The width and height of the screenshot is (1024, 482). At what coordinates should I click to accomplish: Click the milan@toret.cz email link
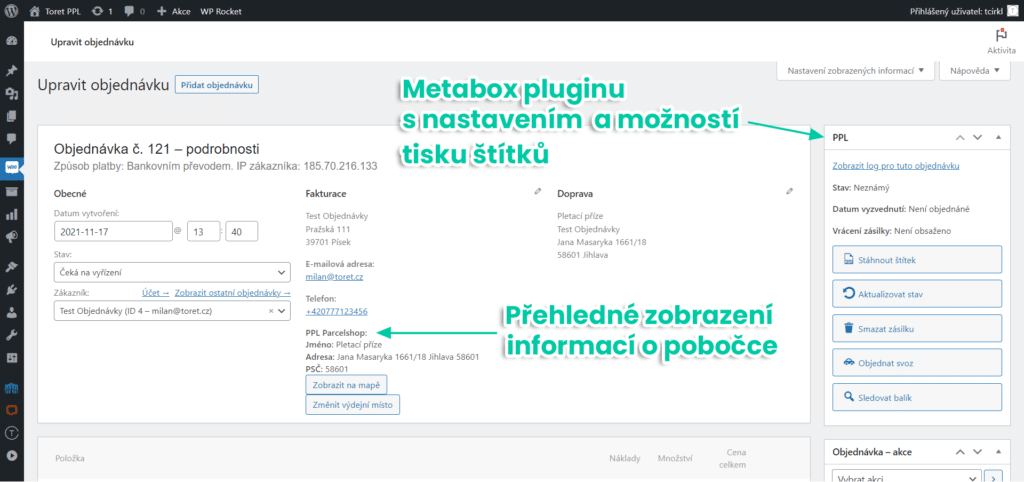(x=334, y=276)
